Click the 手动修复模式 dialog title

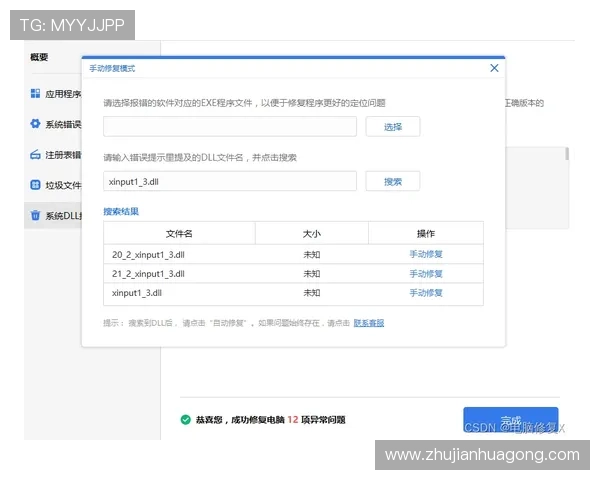point(112,69)
